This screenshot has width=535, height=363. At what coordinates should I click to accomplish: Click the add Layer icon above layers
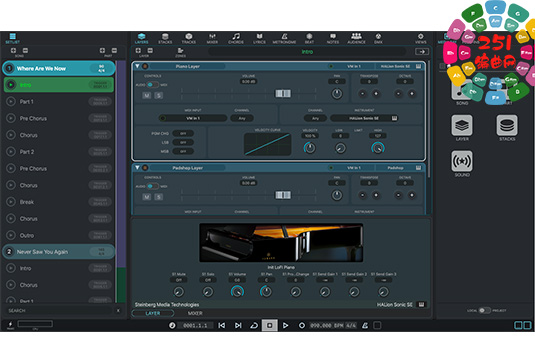[138, 50]
